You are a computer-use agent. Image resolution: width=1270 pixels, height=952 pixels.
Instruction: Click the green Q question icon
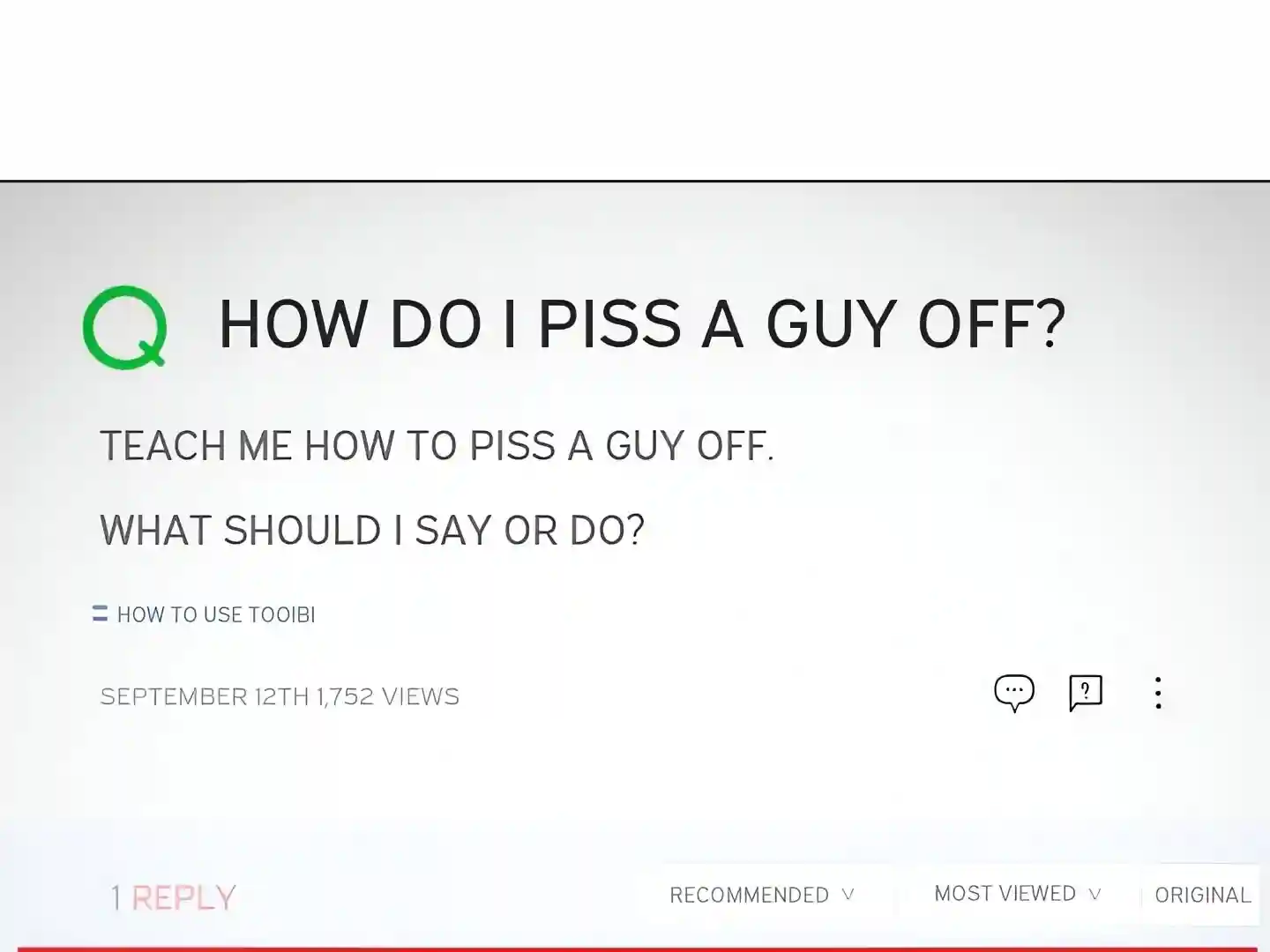(x=125, y=327)
